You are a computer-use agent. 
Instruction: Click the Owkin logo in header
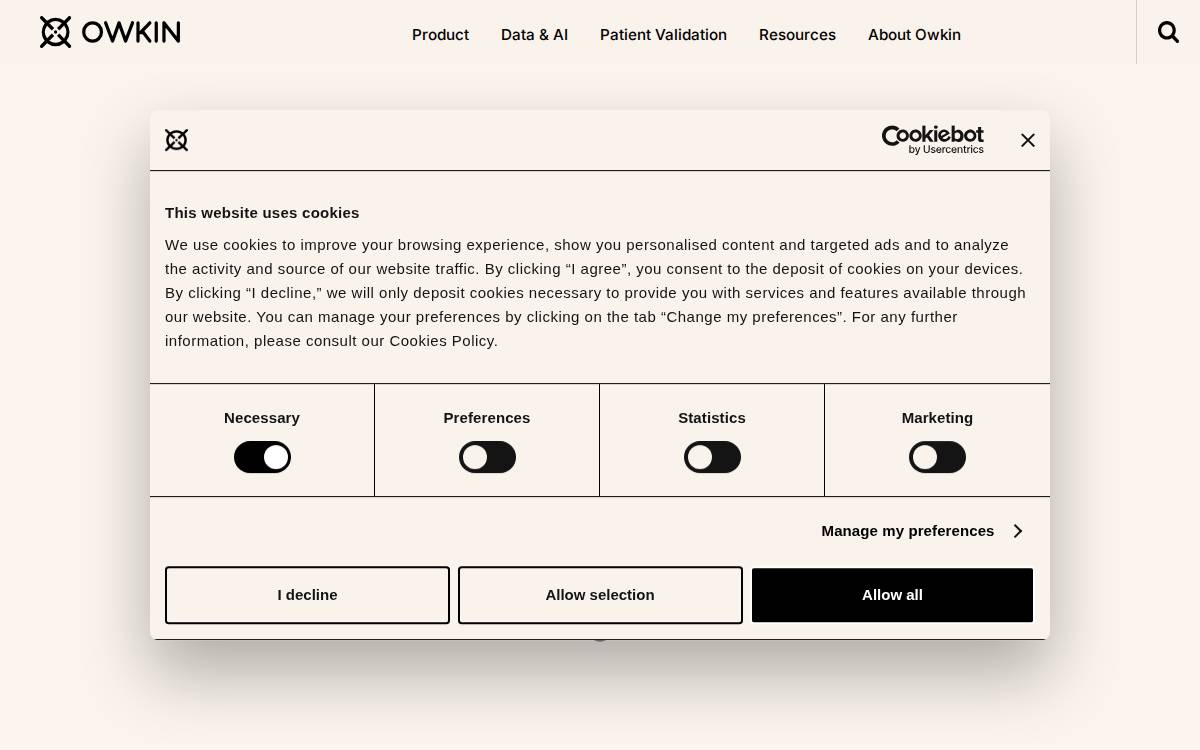point(110,32)
